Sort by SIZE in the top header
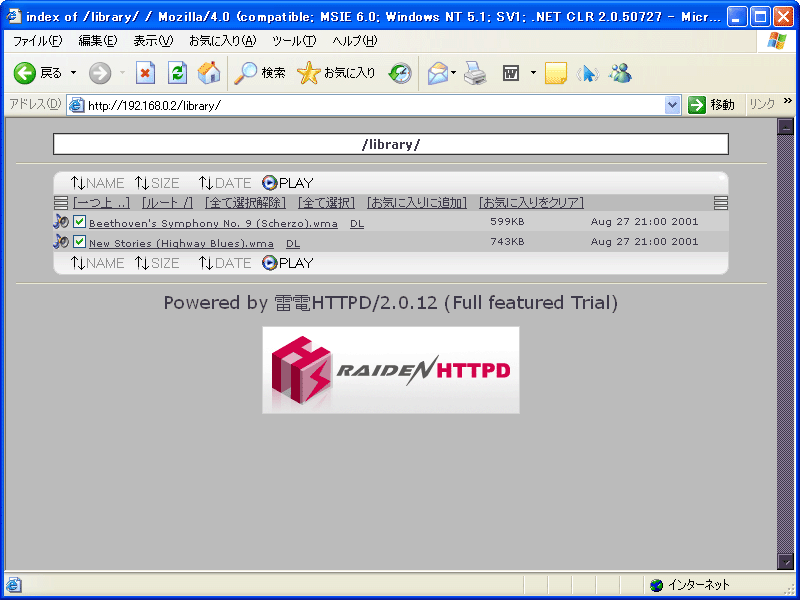The width and height of the screenshot is (800, 600). pyautogui.click(x=157, y=183)
